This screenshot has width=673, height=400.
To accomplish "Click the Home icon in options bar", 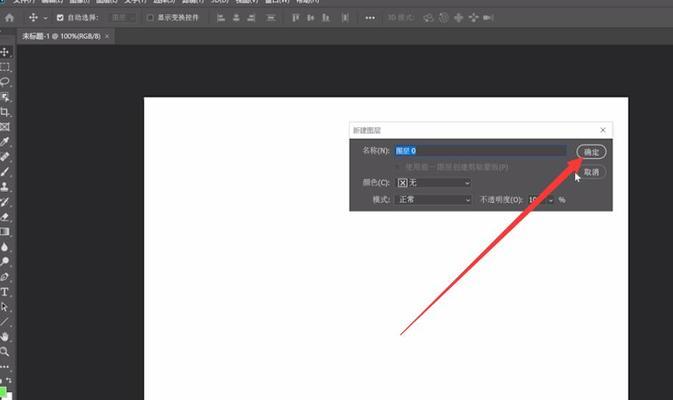I will 9,18.
